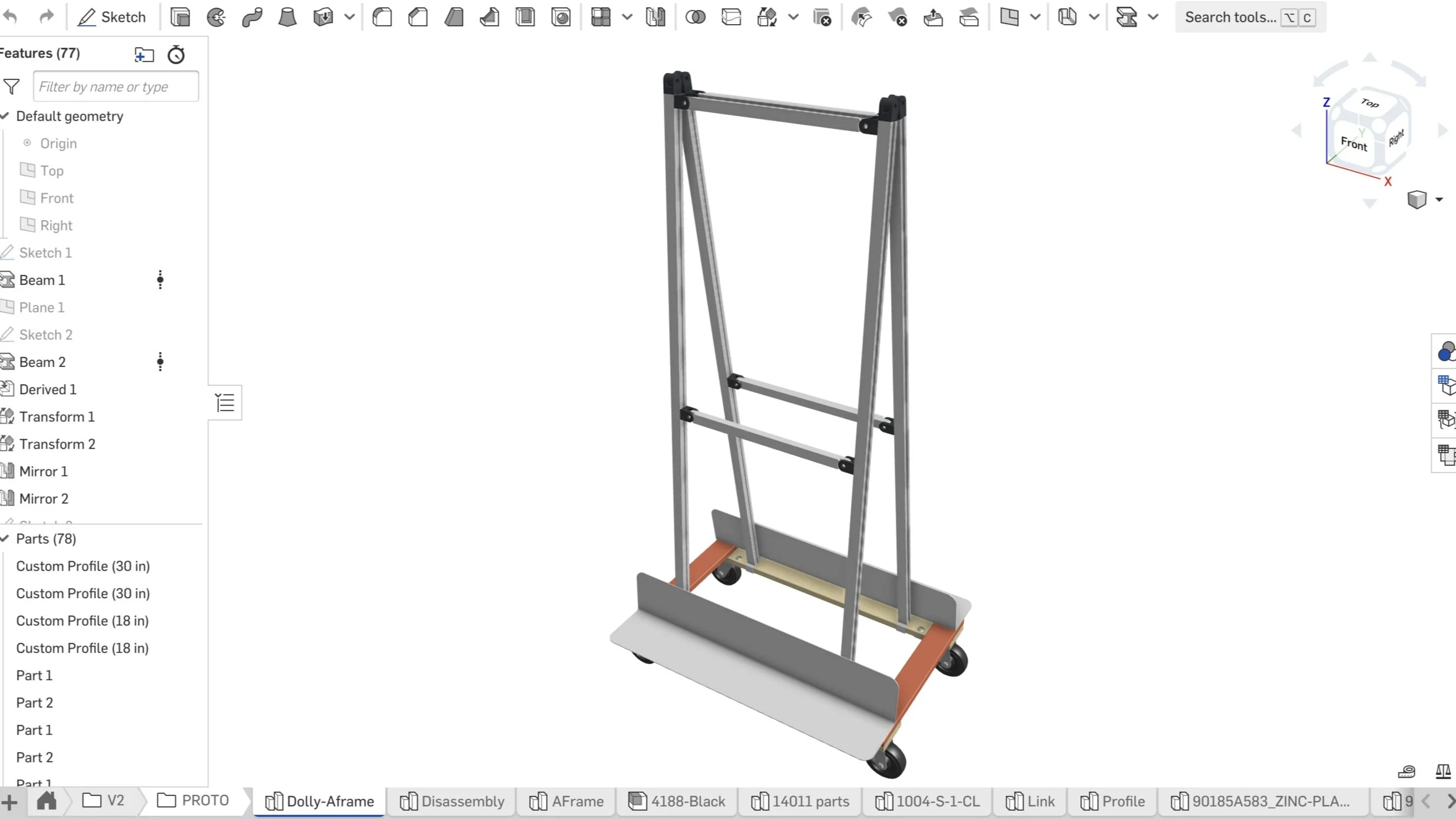This screenshot has width=1456, height=819.
Task: Select the Boolean tool
Action: pos(696,17)
